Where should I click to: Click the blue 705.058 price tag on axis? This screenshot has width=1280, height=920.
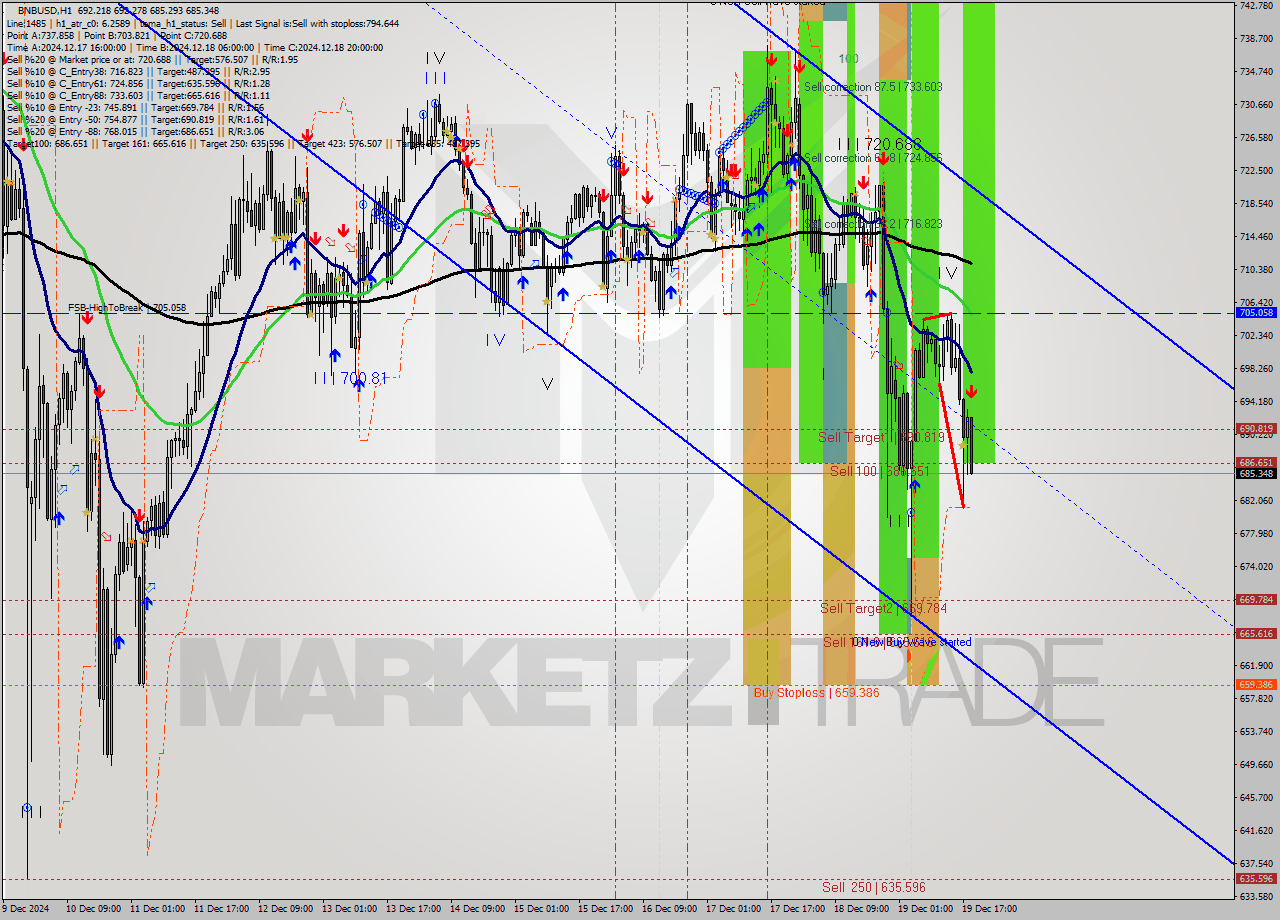[x=1256, y=313]
